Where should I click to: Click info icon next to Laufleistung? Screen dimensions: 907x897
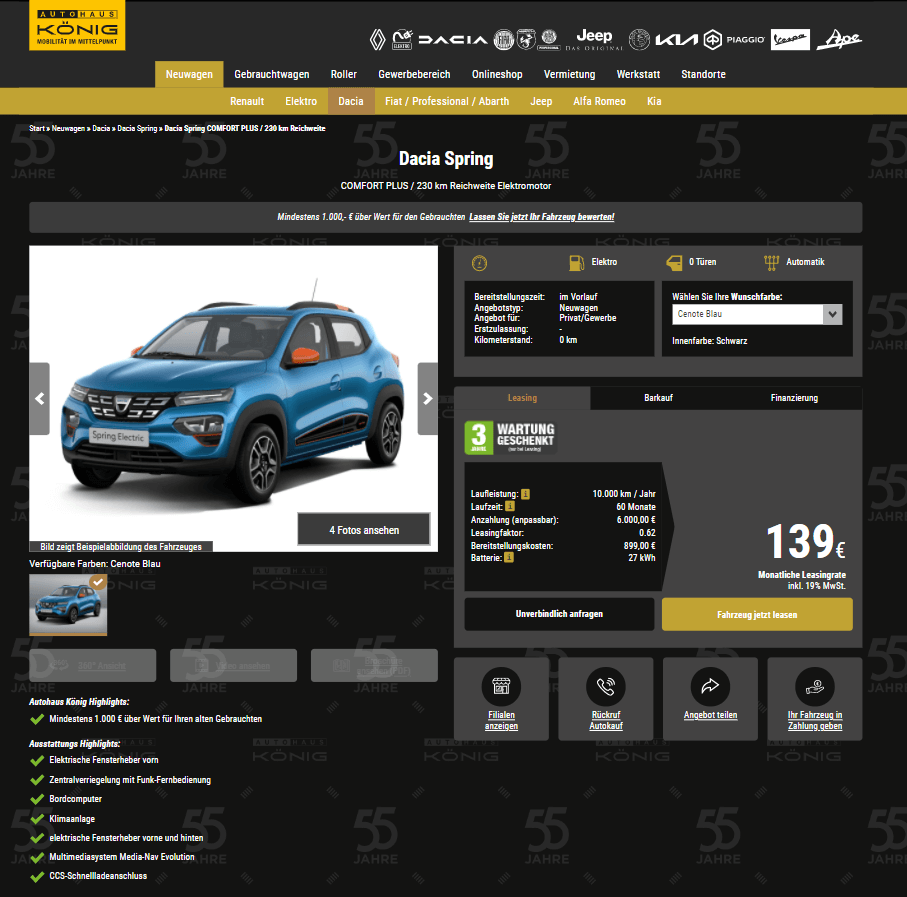point(525,494)
